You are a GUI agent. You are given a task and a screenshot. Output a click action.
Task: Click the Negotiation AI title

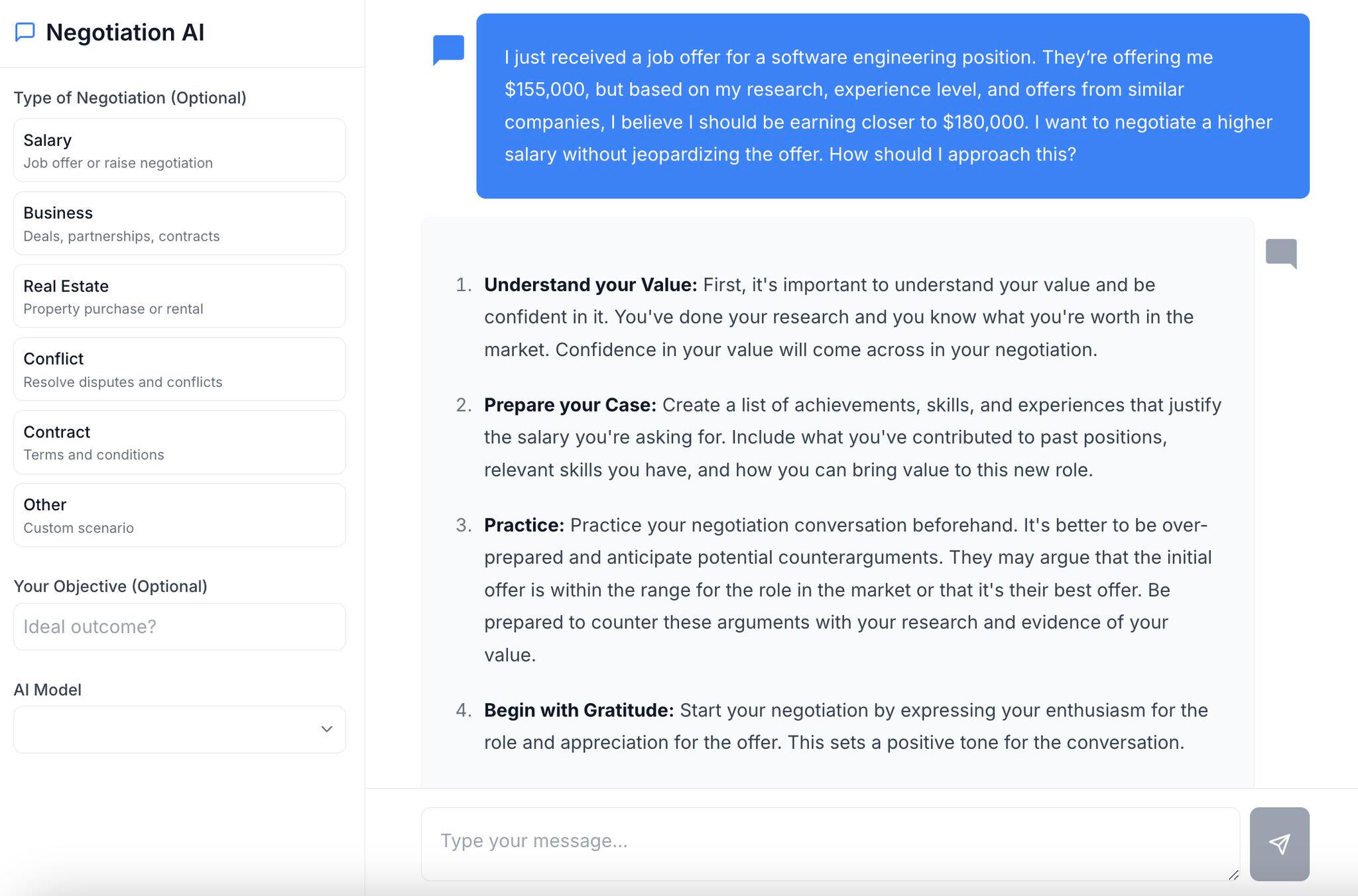[125, 32]
